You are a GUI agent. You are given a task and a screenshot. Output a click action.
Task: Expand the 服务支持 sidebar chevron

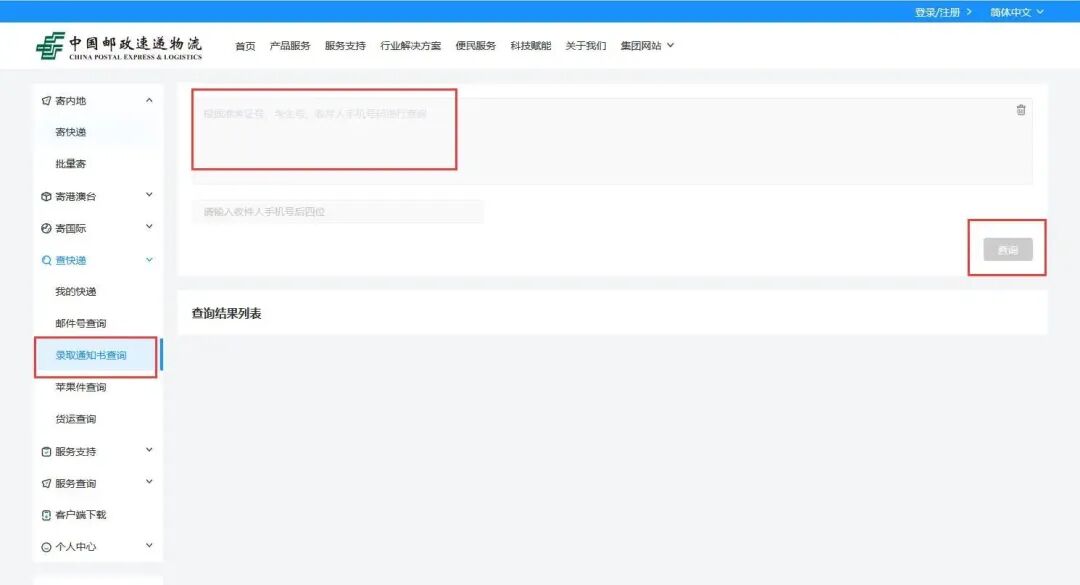[149, 450]
